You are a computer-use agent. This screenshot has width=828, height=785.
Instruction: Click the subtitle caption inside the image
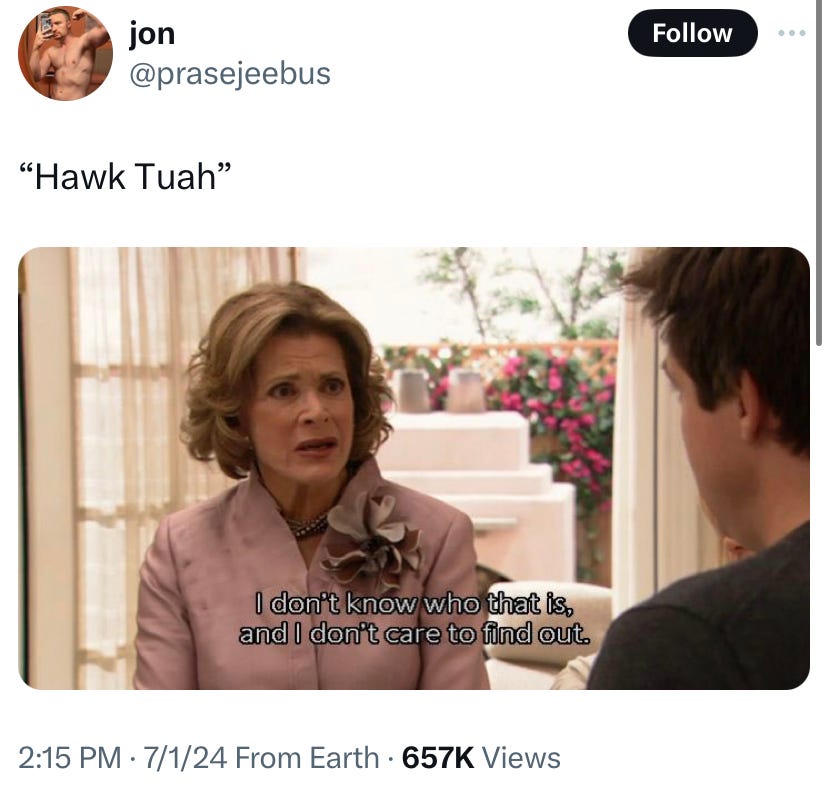[414, 618]
